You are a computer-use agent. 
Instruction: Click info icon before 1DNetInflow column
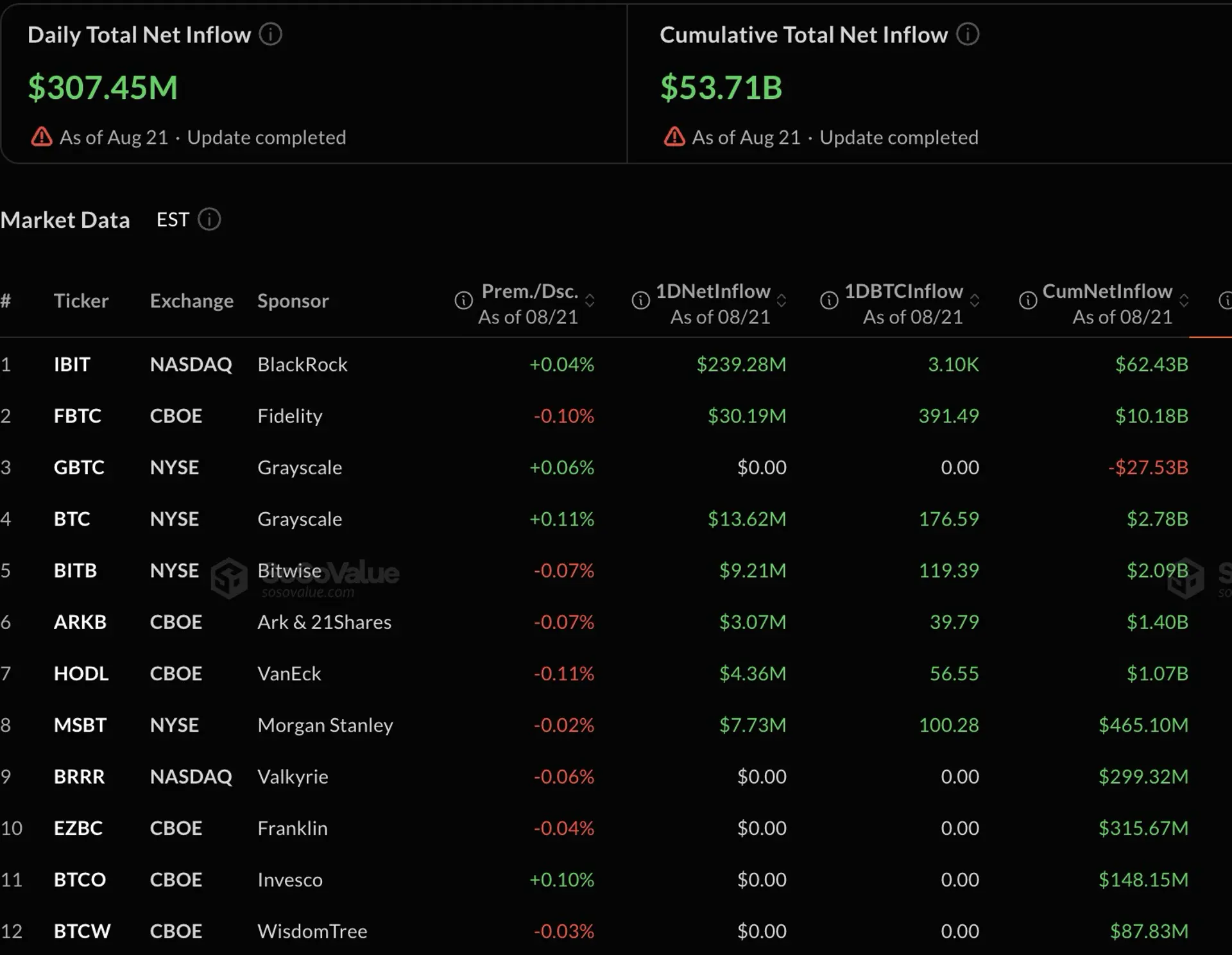(x=640, y=300)
